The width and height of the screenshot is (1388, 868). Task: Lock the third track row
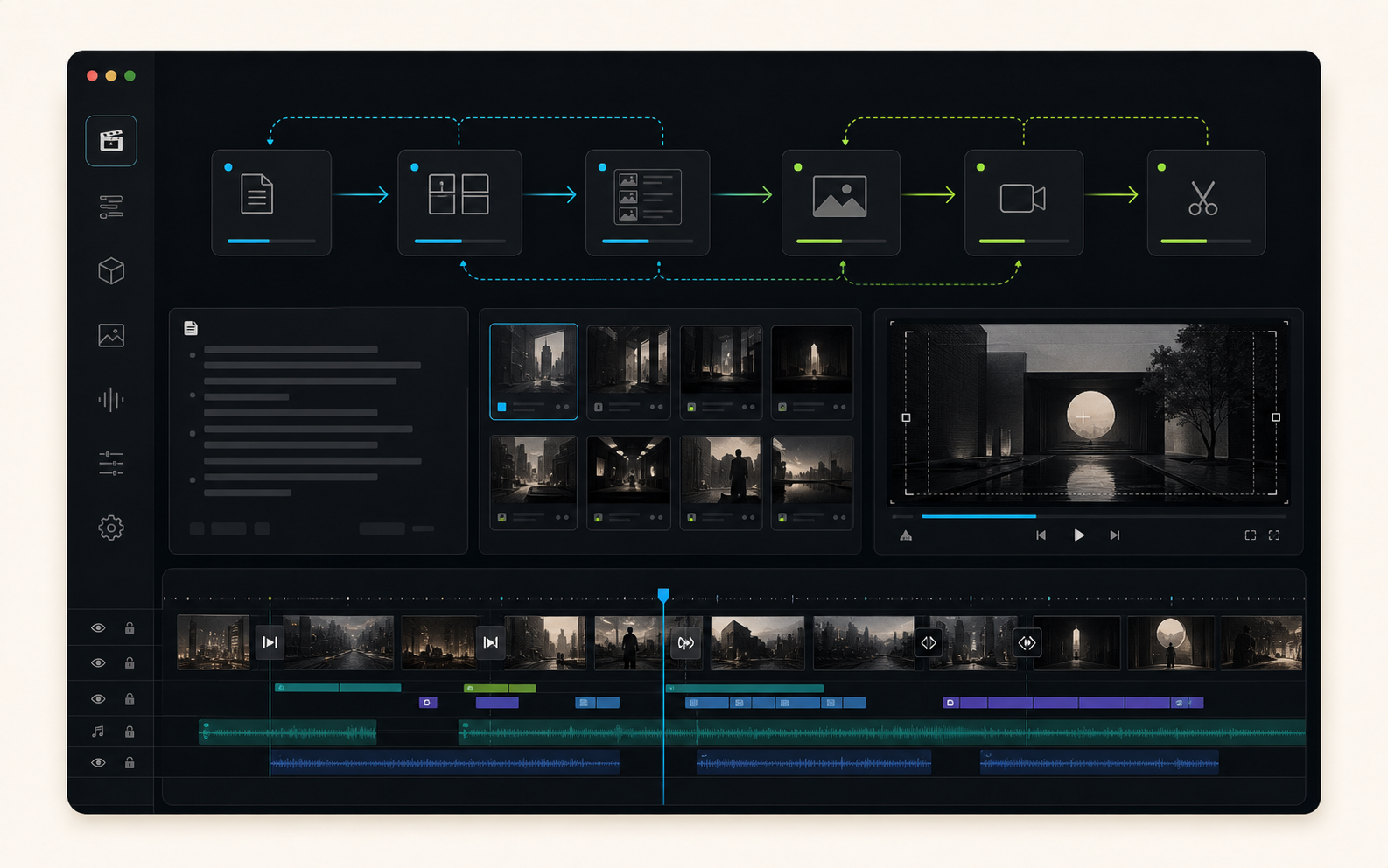(130, 699)
